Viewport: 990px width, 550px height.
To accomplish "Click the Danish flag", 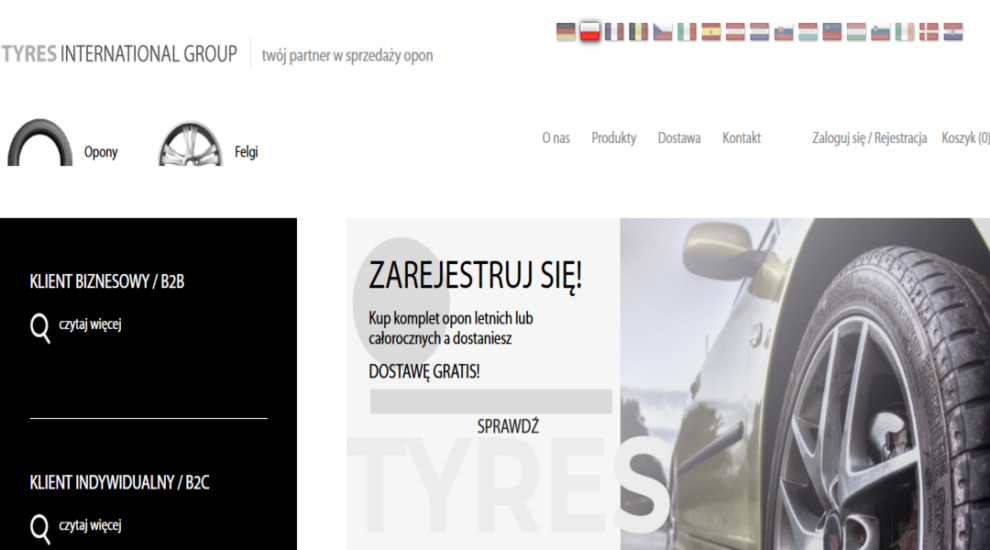I will pyautogui.click(x=929, y=32).
